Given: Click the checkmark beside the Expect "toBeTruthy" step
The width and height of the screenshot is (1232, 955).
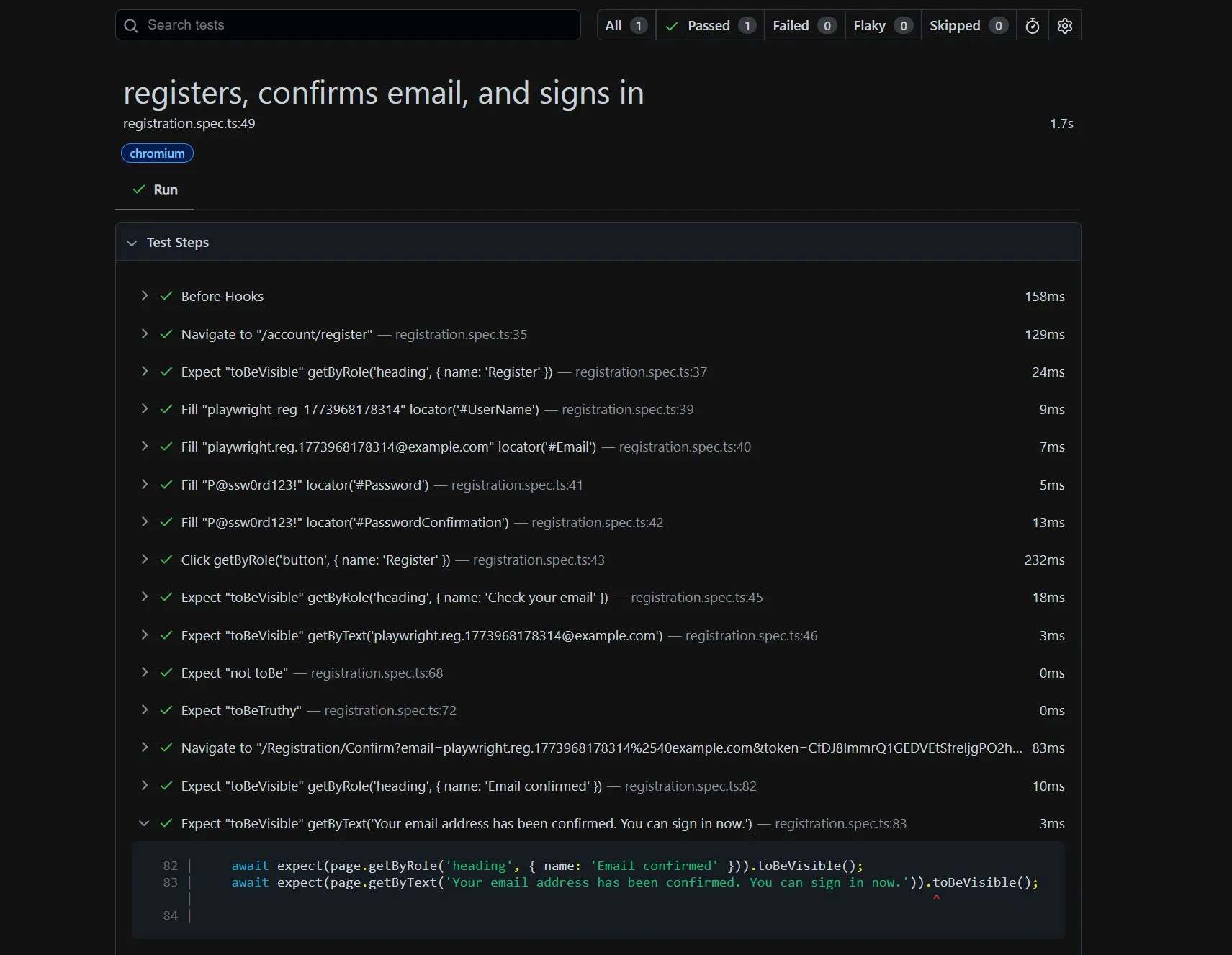Looking at the screenshot, I should (166, 710).
